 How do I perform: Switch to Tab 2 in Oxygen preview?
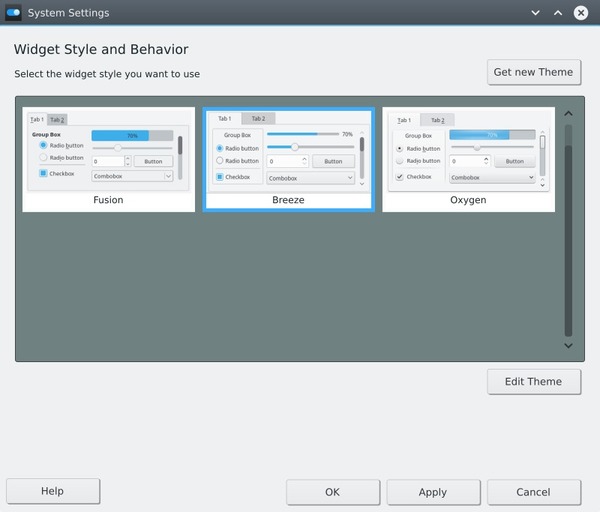click(x=438, y=120)
